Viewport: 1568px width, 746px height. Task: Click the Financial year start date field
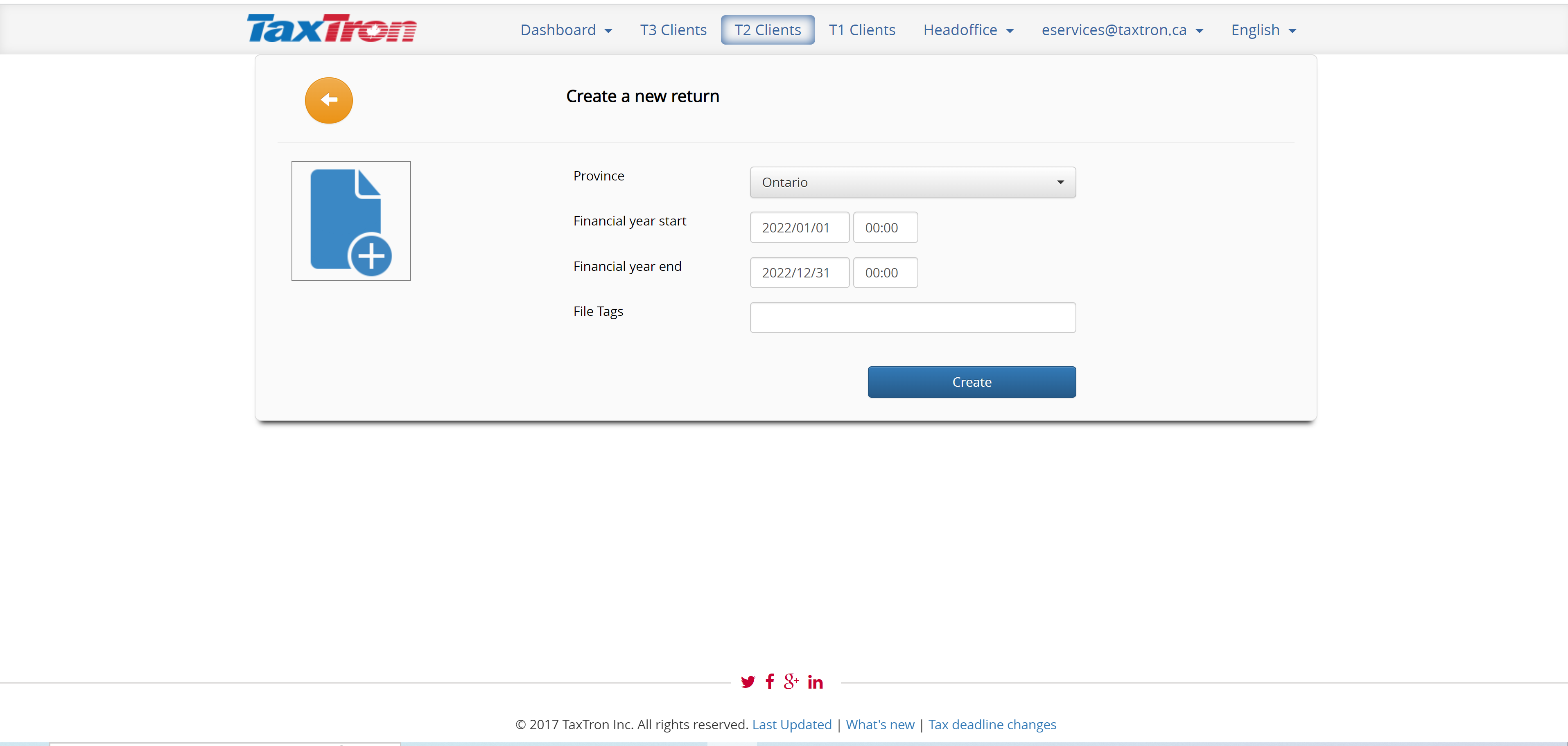(799, 228)
